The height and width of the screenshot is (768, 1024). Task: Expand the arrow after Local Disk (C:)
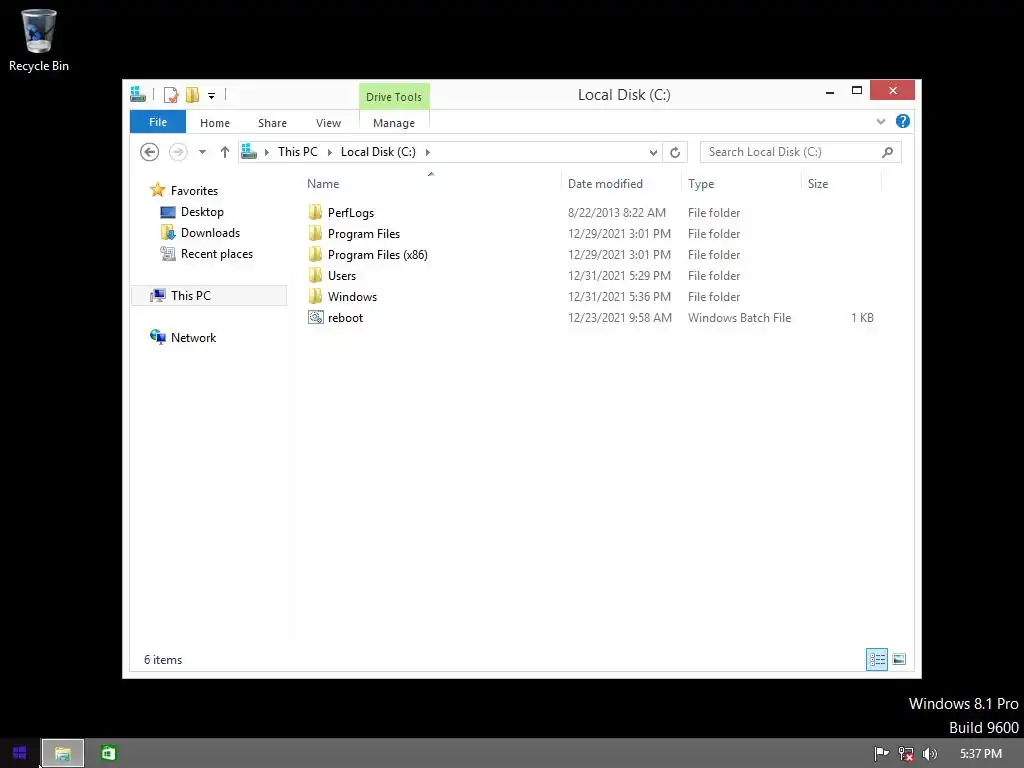coord(428,152)
